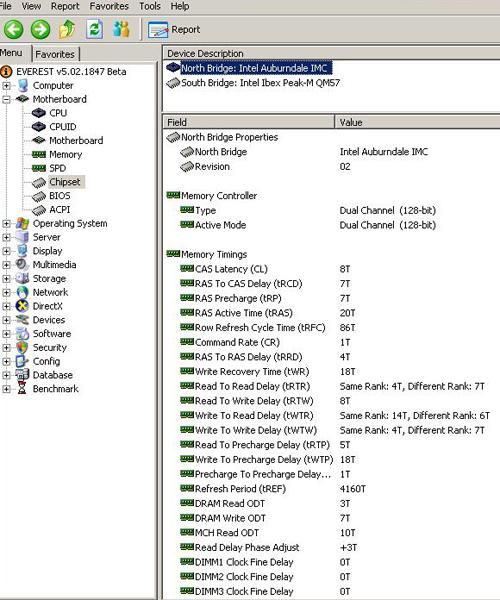Expand the Database tree node
The image size is (500, 600).
pos(7,375)
